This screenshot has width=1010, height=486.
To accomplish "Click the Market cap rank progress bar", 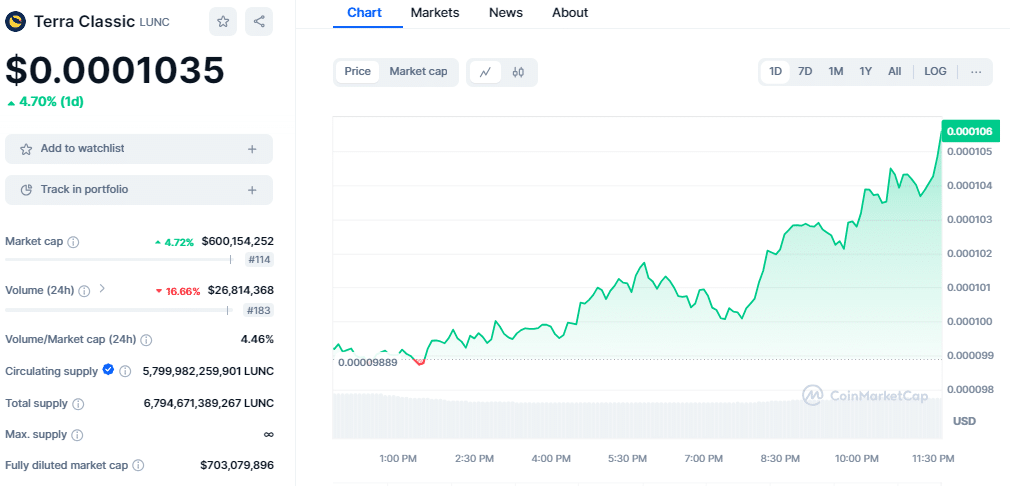I will [119, 259].
